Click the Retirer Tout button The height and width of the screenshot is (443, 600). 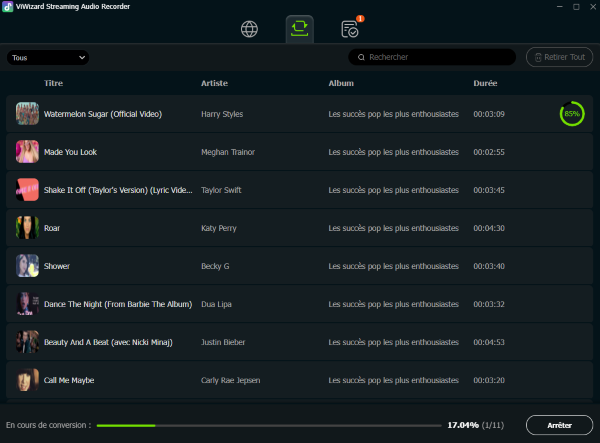tap(559, 58)
